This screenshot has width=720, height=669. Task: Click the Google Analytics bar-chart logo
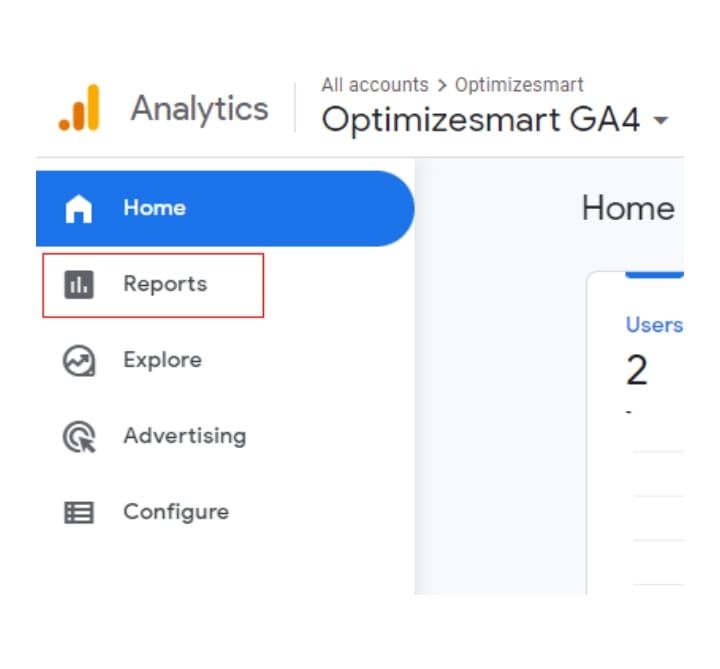(x=79, y=108)
